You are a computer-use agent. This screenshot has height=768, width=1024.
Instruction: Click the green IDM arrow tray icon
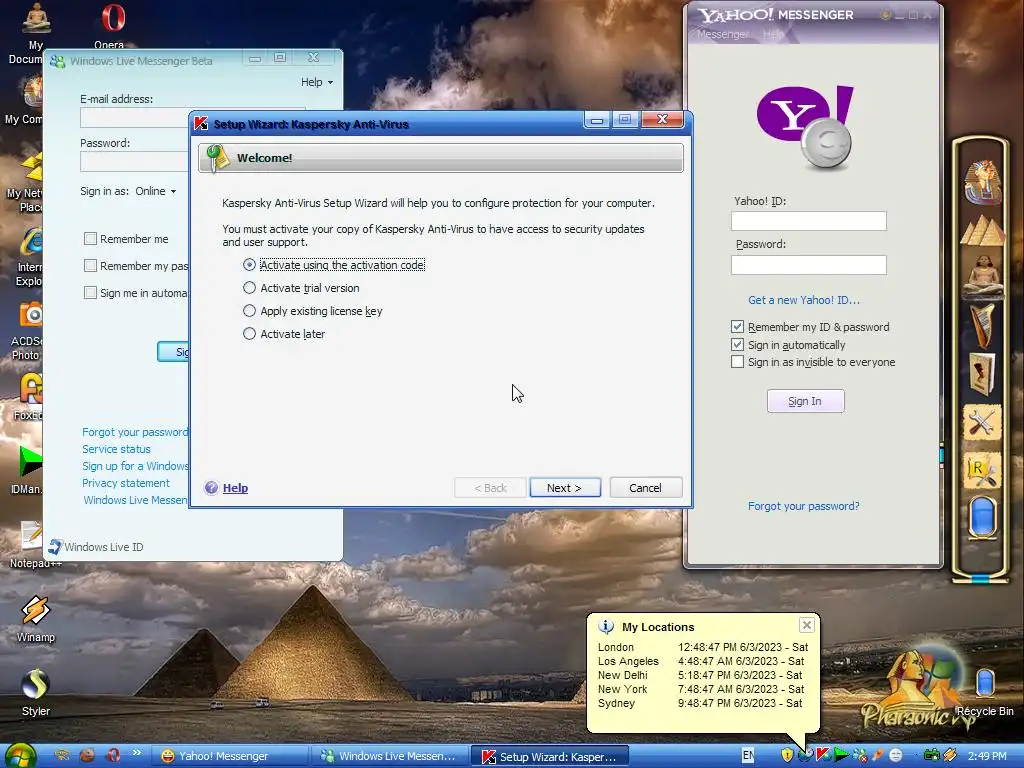tap(841, 756)
